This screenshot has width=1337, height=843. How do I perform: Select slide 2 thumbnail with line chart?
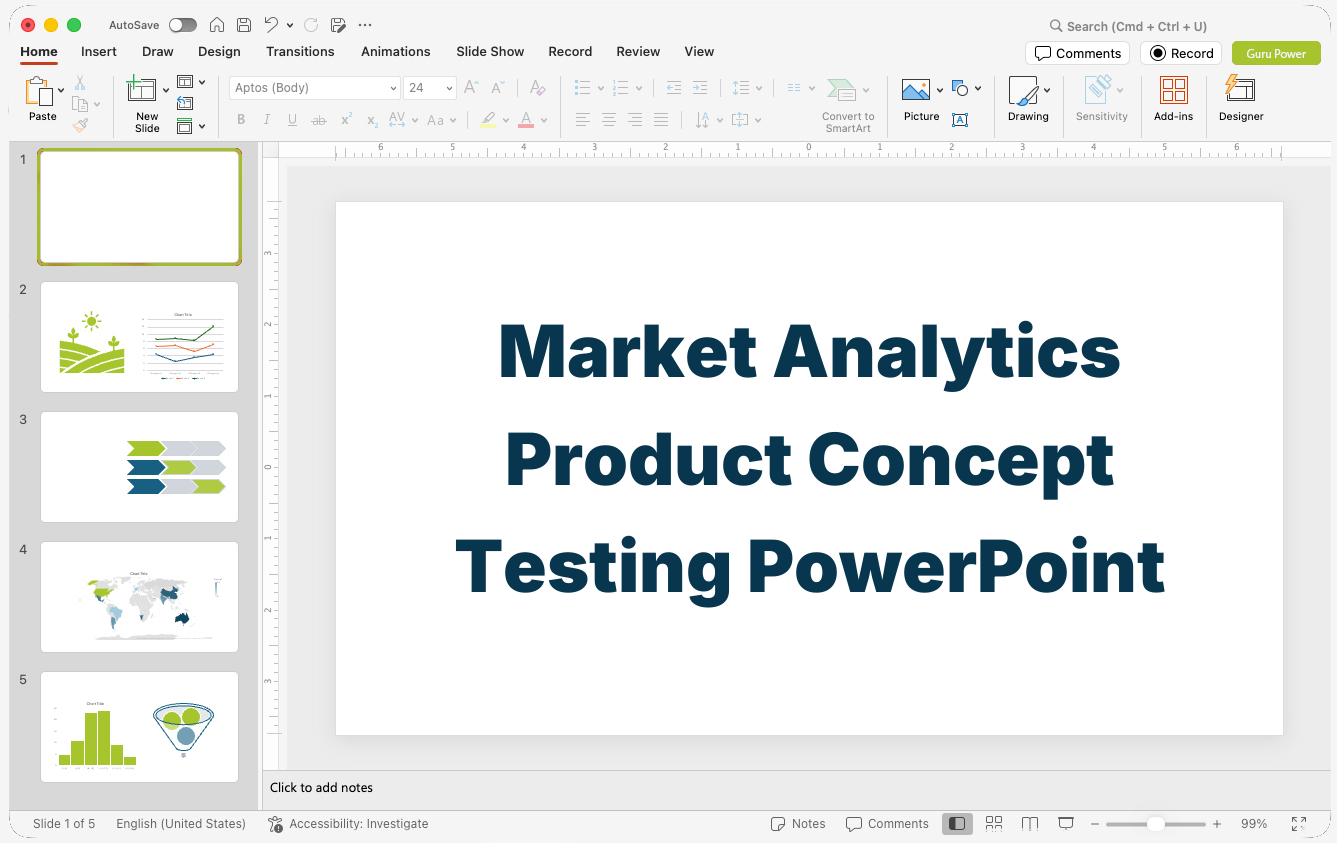pos(140,337)
